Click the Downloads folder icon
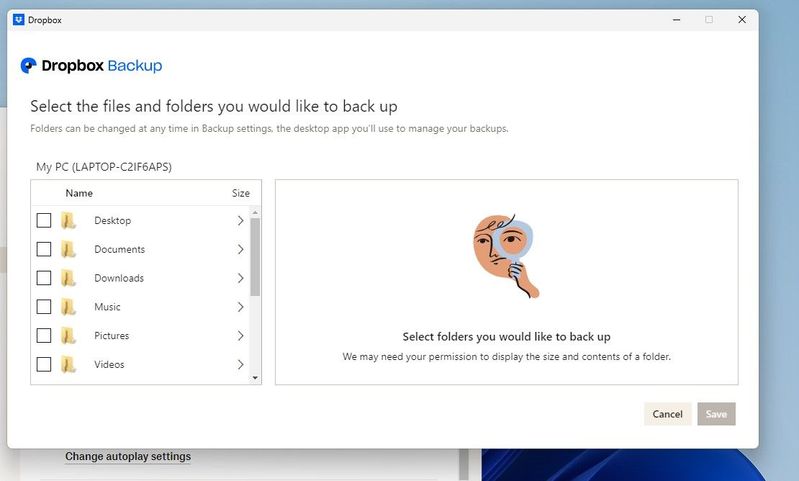Image resolution: width=799 pixels, height=481 pixels. point(68,279)
